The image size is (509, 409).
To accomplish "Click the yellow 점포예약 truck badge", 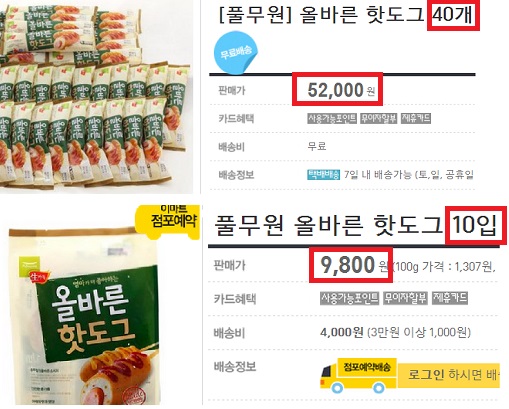I will (168, 222).
